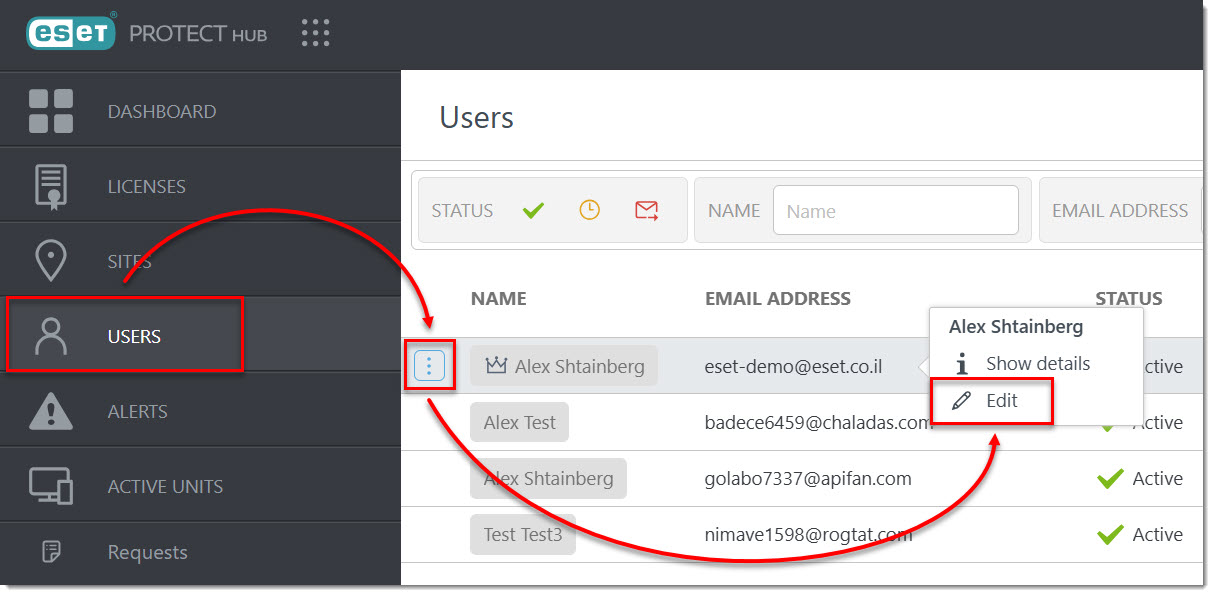The width and height of the screenshot is (1213, 595).
Task: Click the Alerts warning triangle icon
Action: [x=50, y=411]
